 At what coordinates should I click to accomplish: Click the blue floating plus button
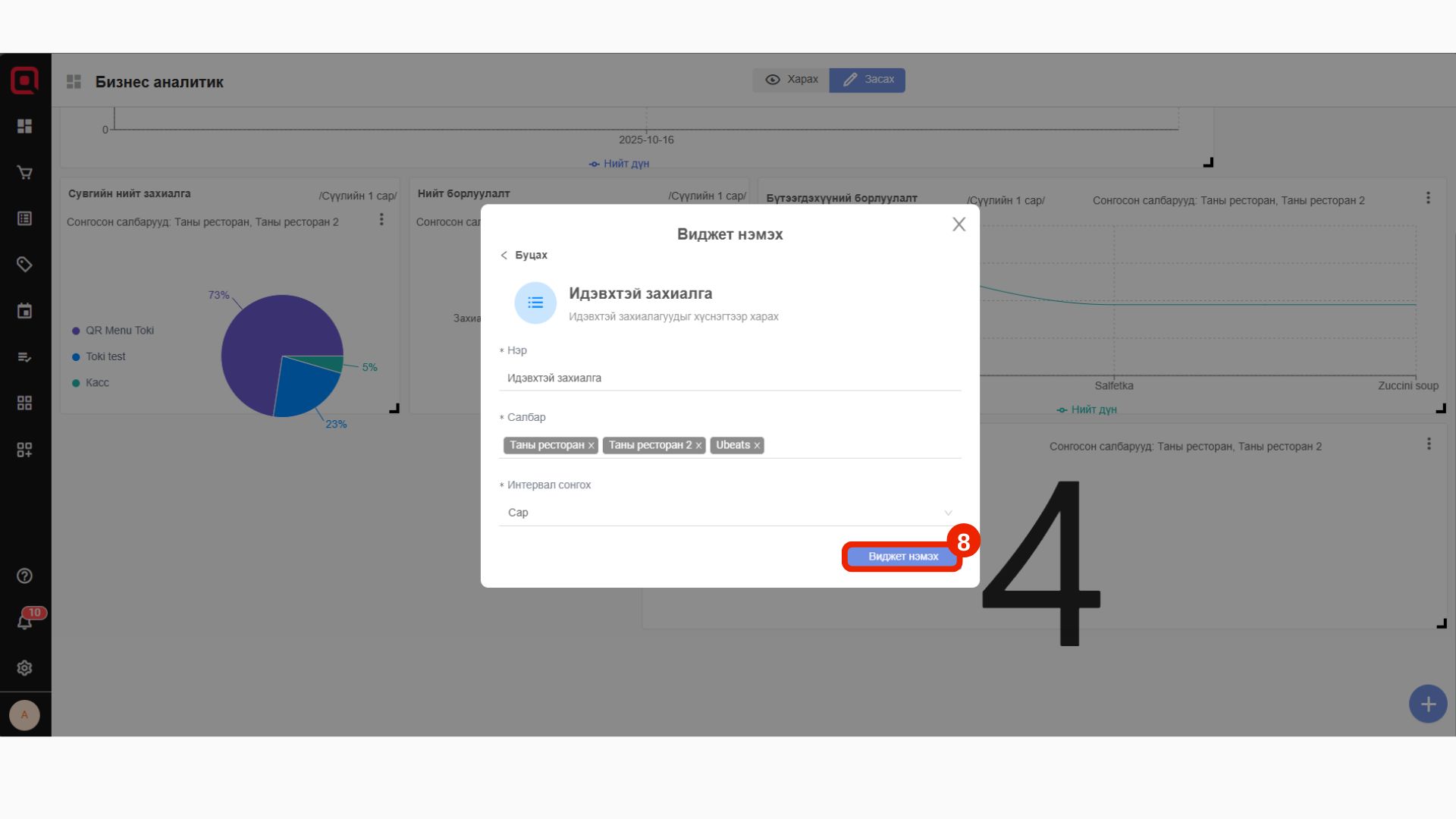coord(1427,704)
